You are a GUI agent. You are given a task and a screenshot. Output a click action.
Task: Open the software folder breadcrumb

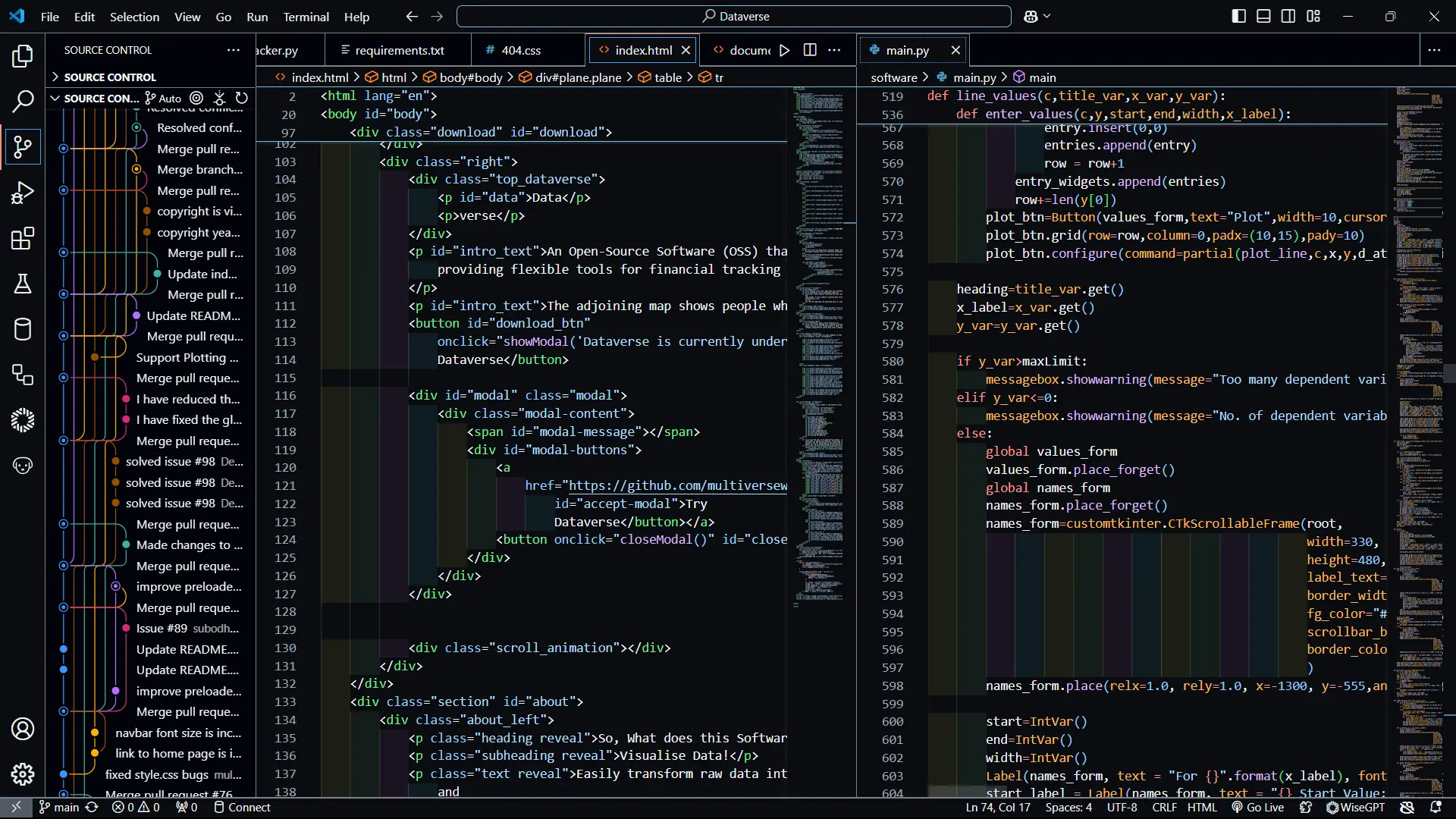894,77
